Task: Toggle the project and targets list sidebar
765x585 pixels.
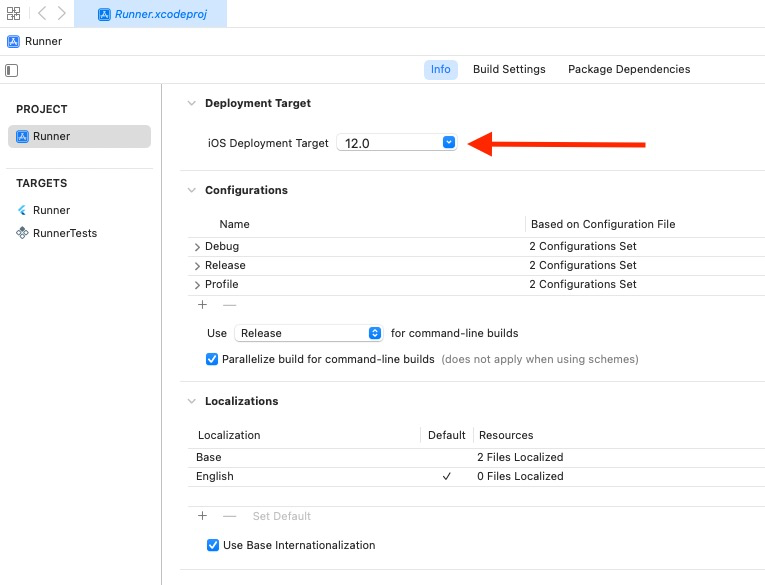Action: [12, 70]
